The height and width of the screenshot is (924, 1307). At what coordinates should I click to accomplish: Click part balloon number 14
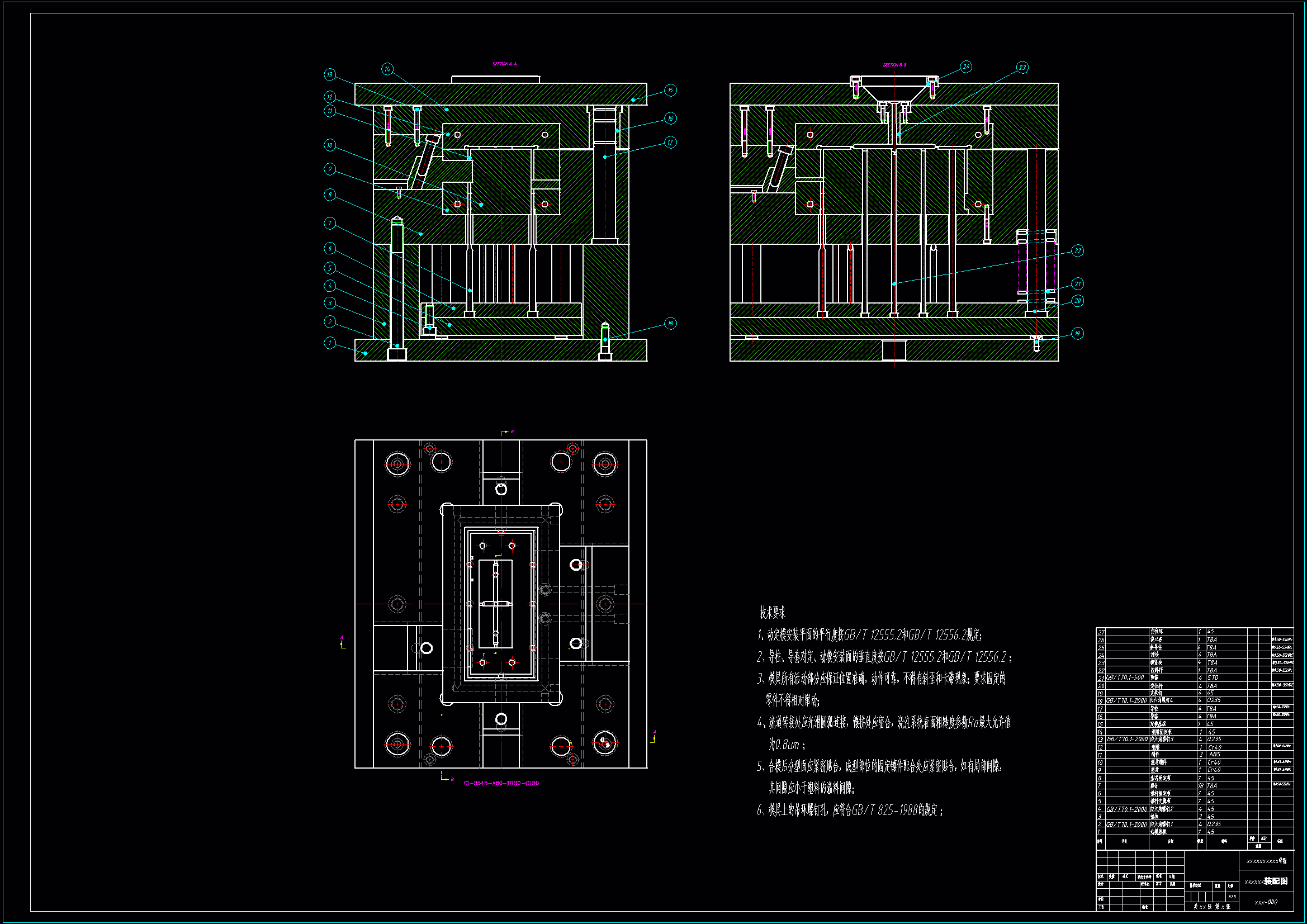(387, 69)
